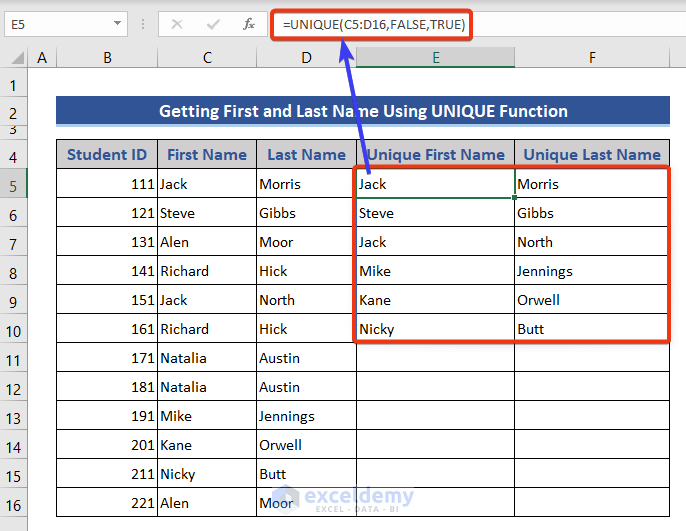Click the Unique First Name cell "Kane" in row 9

435,300
